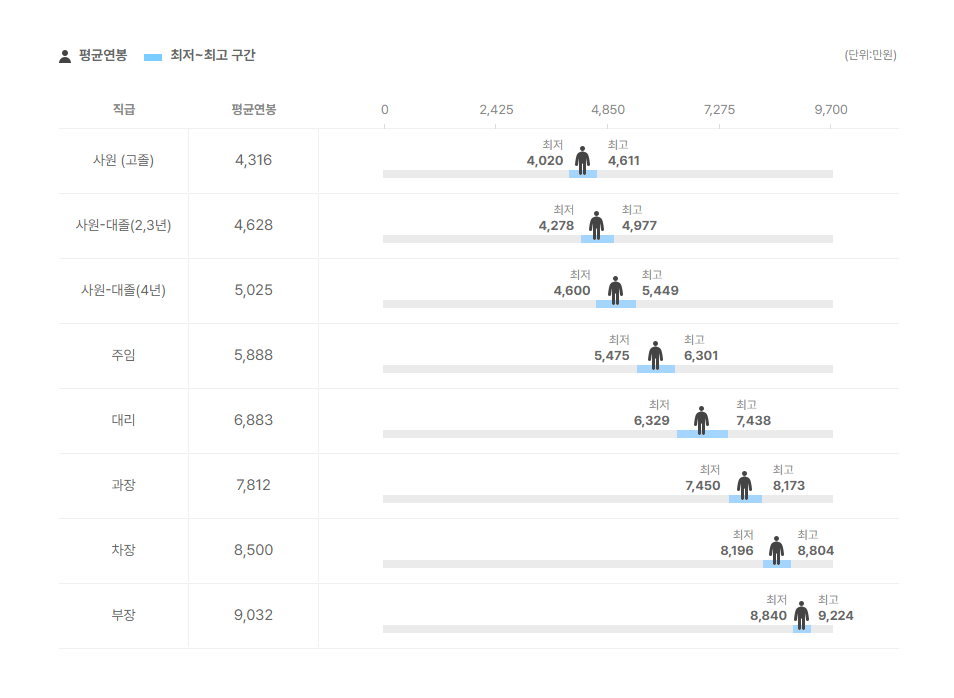Click the 4,850 axis tick label

608,109
